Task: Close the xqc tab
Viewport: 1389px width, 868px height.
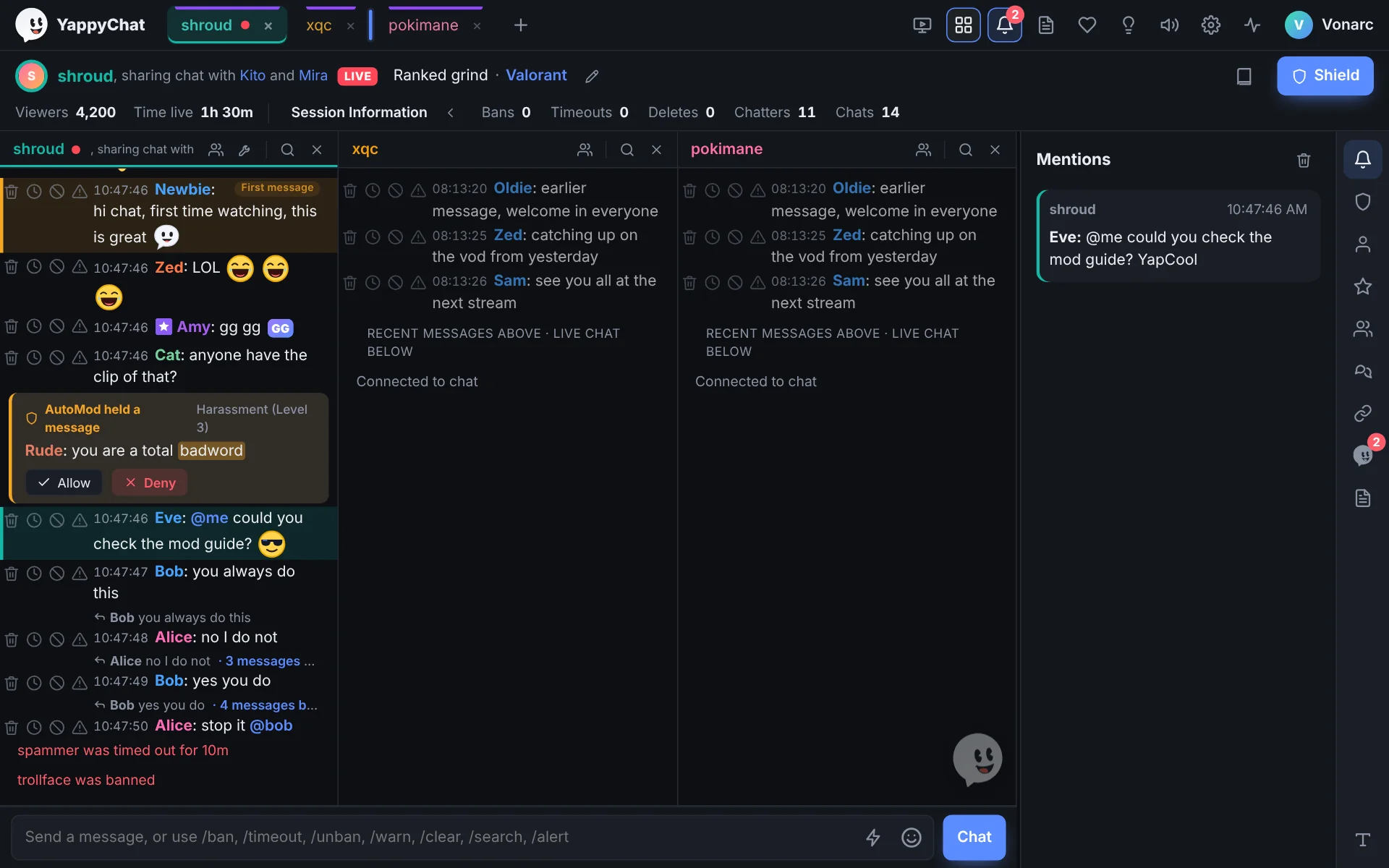Action: pos(351,26)
